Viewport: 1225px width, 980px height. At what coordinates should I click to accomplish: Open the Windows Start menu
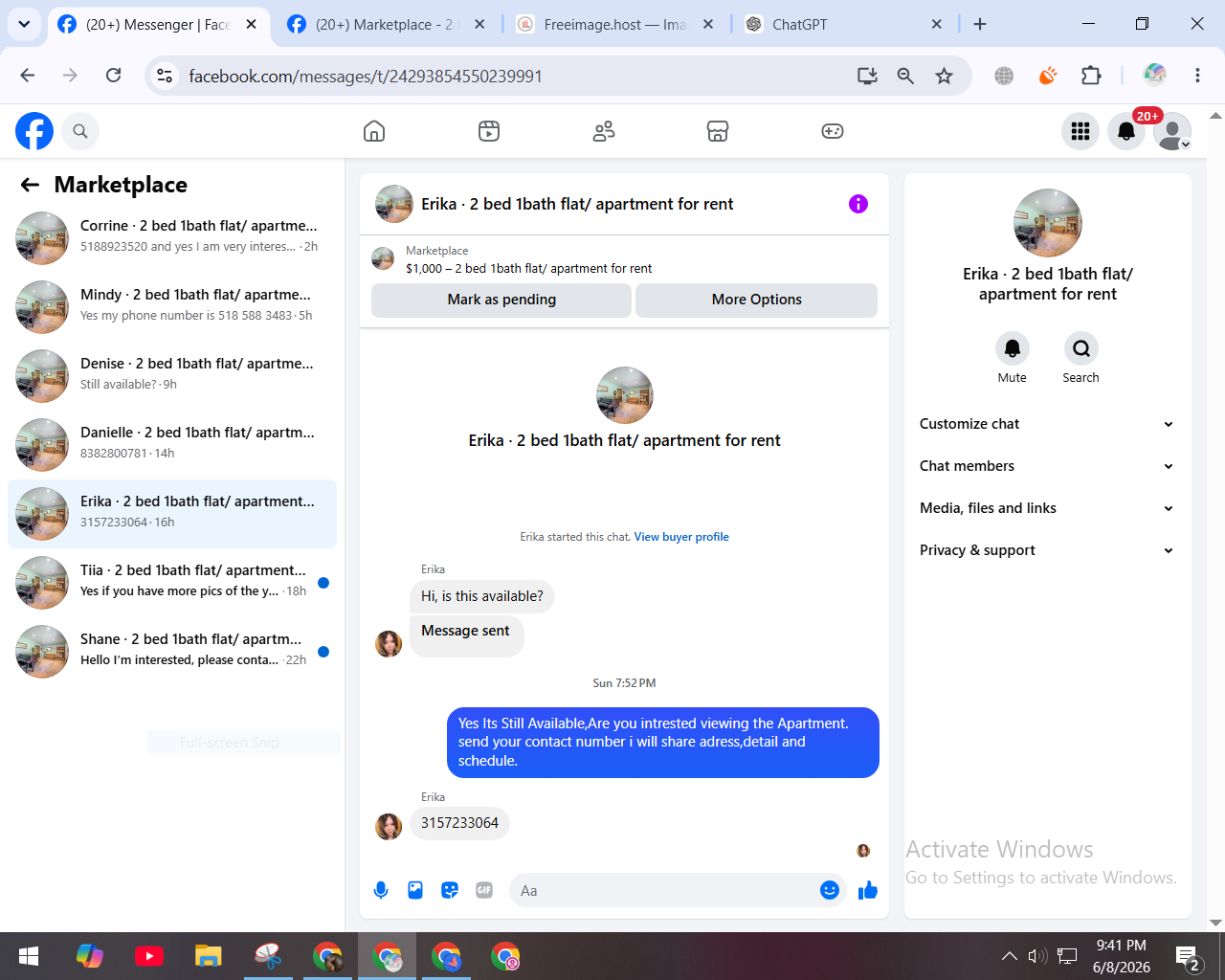[x=29, y=956]
